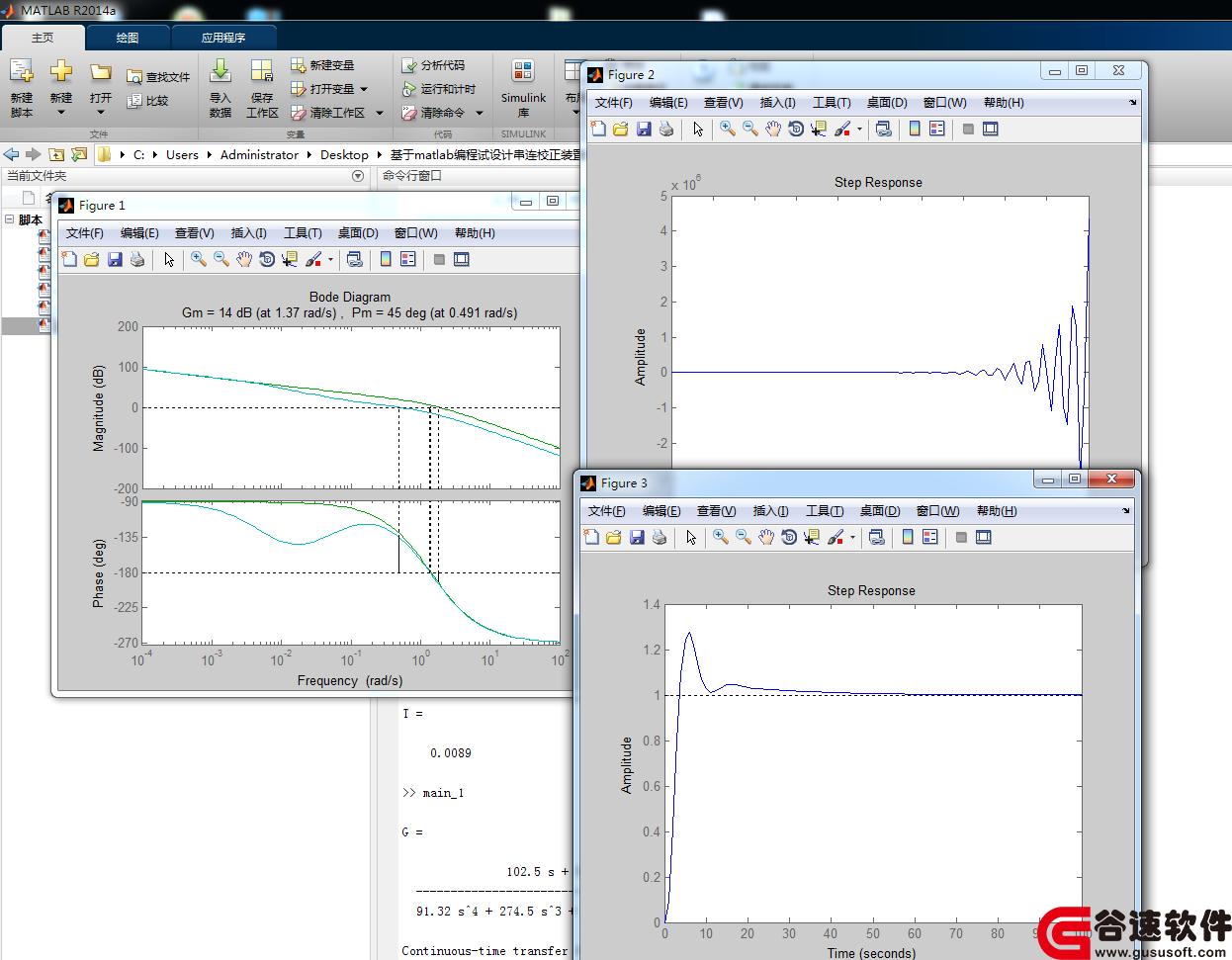Viewport: 1232px width, 960px height.
Task: Close the Figure 3 window
Action: [1111, 479]
